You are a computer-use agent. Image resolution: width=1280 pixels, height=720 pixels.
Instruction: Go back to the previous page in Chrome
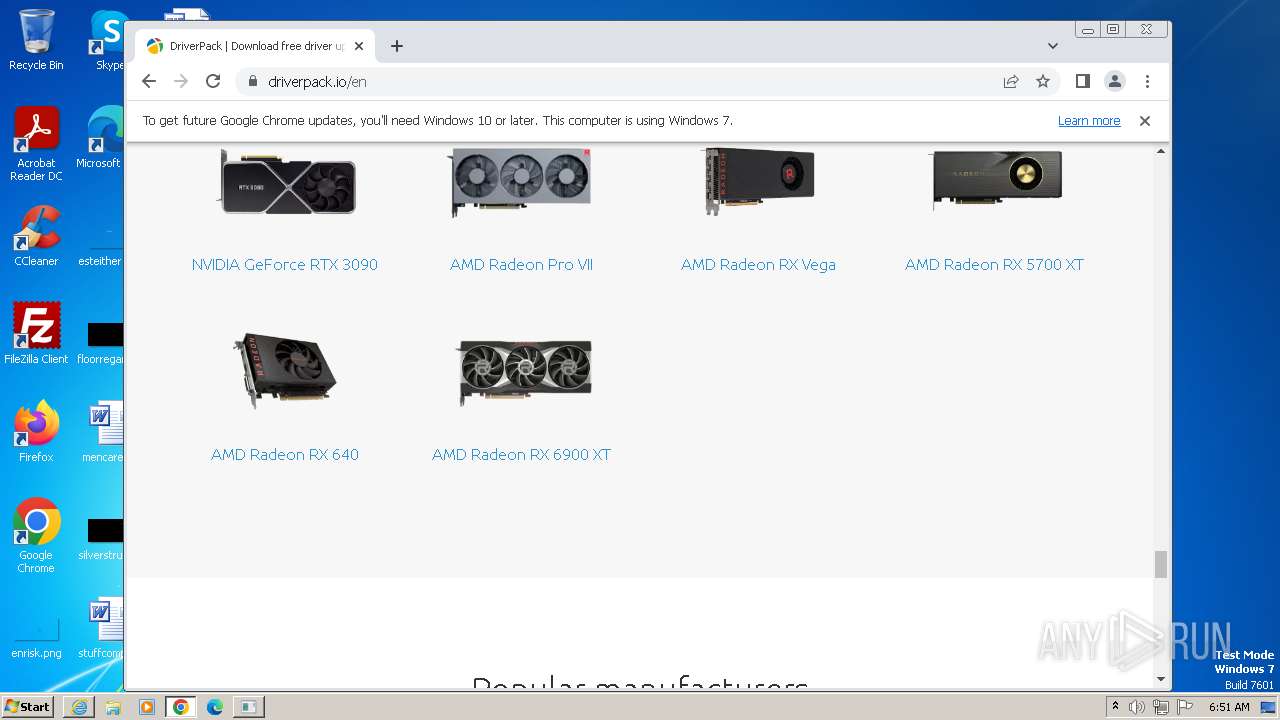149,81
